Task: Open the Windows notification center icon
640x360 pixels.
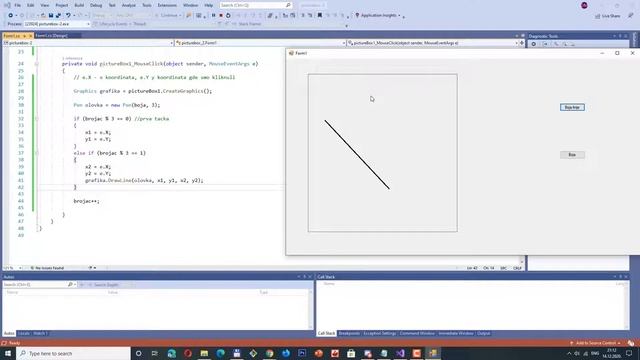Action: click(629, 353)
